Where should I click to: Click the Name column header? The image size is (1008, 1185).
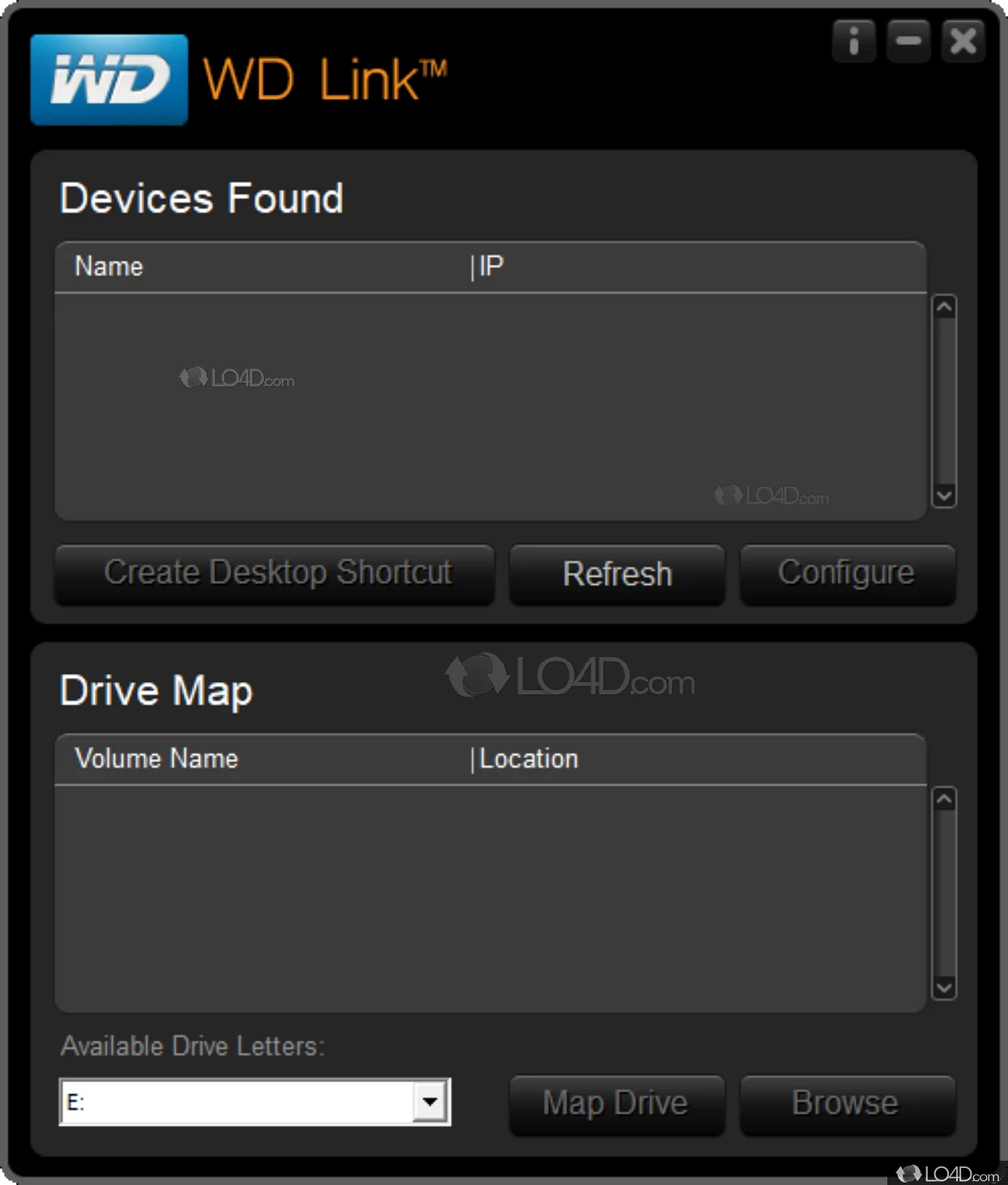click(108, 266)
